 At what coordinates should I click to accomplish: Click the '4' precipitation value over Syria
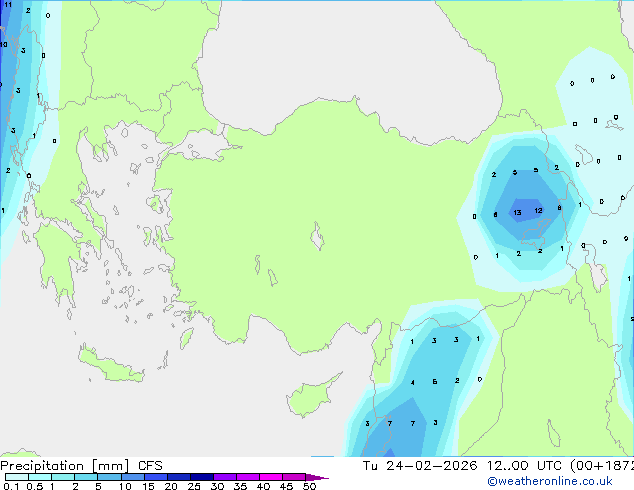[412, 382]
